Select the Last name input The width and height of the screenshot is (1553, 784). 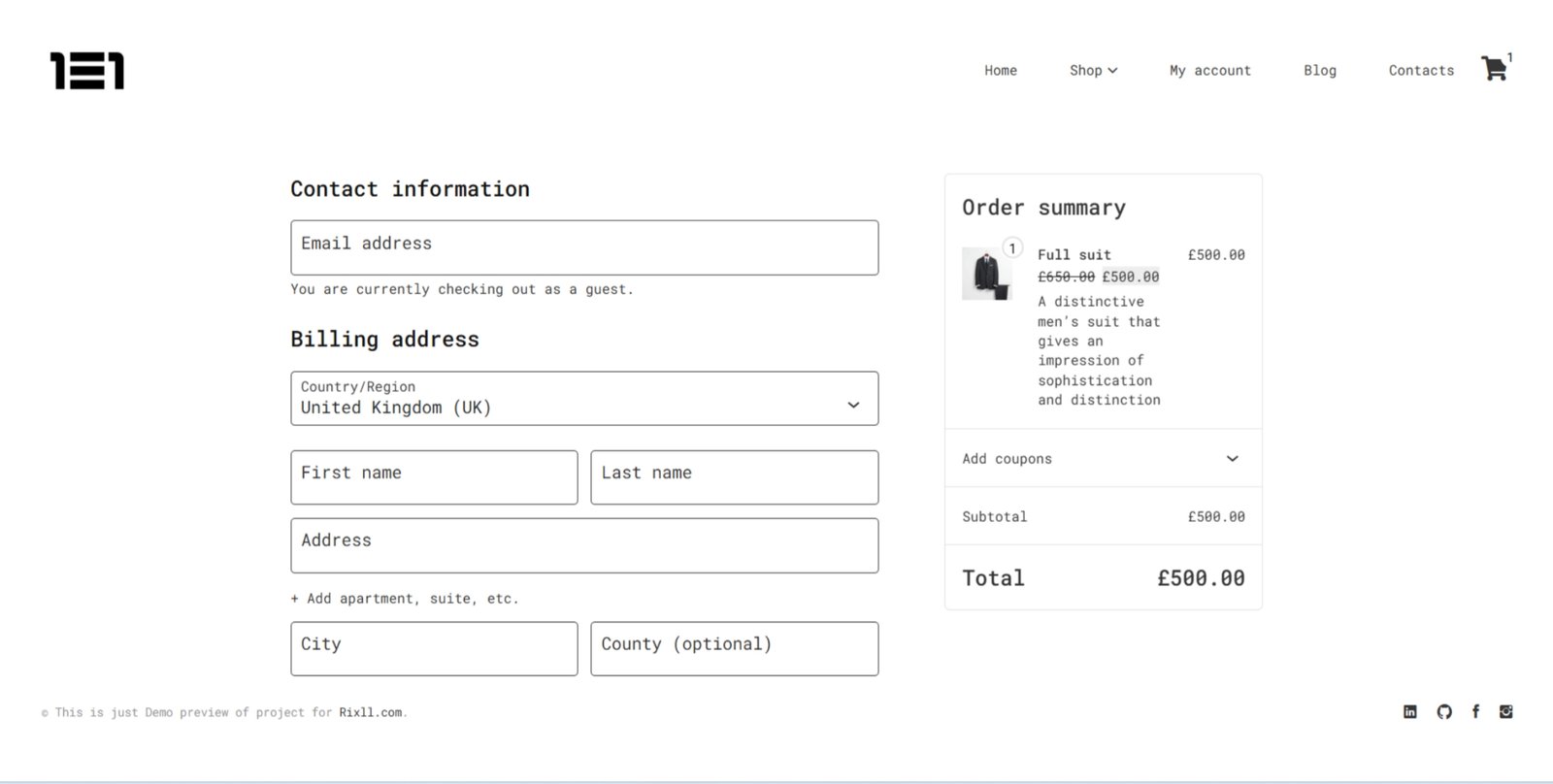point(734,477)
